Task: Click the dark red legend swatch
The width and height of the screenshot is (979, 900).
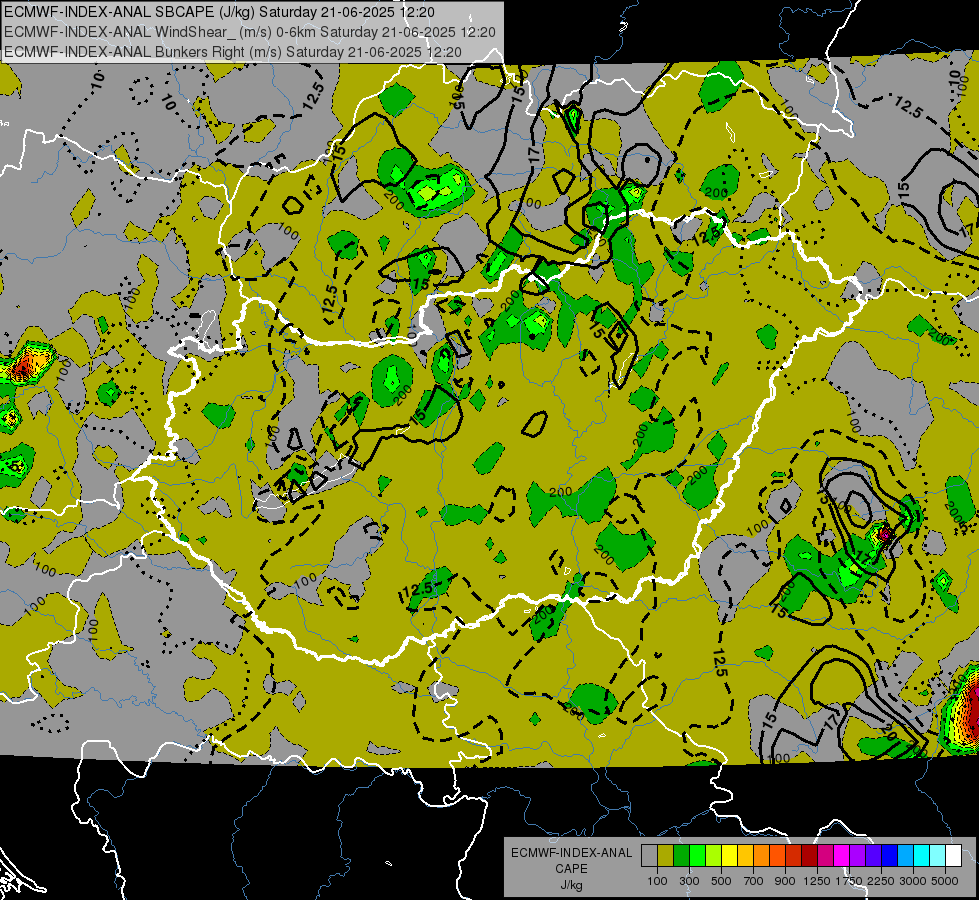Action: point(809,855)
